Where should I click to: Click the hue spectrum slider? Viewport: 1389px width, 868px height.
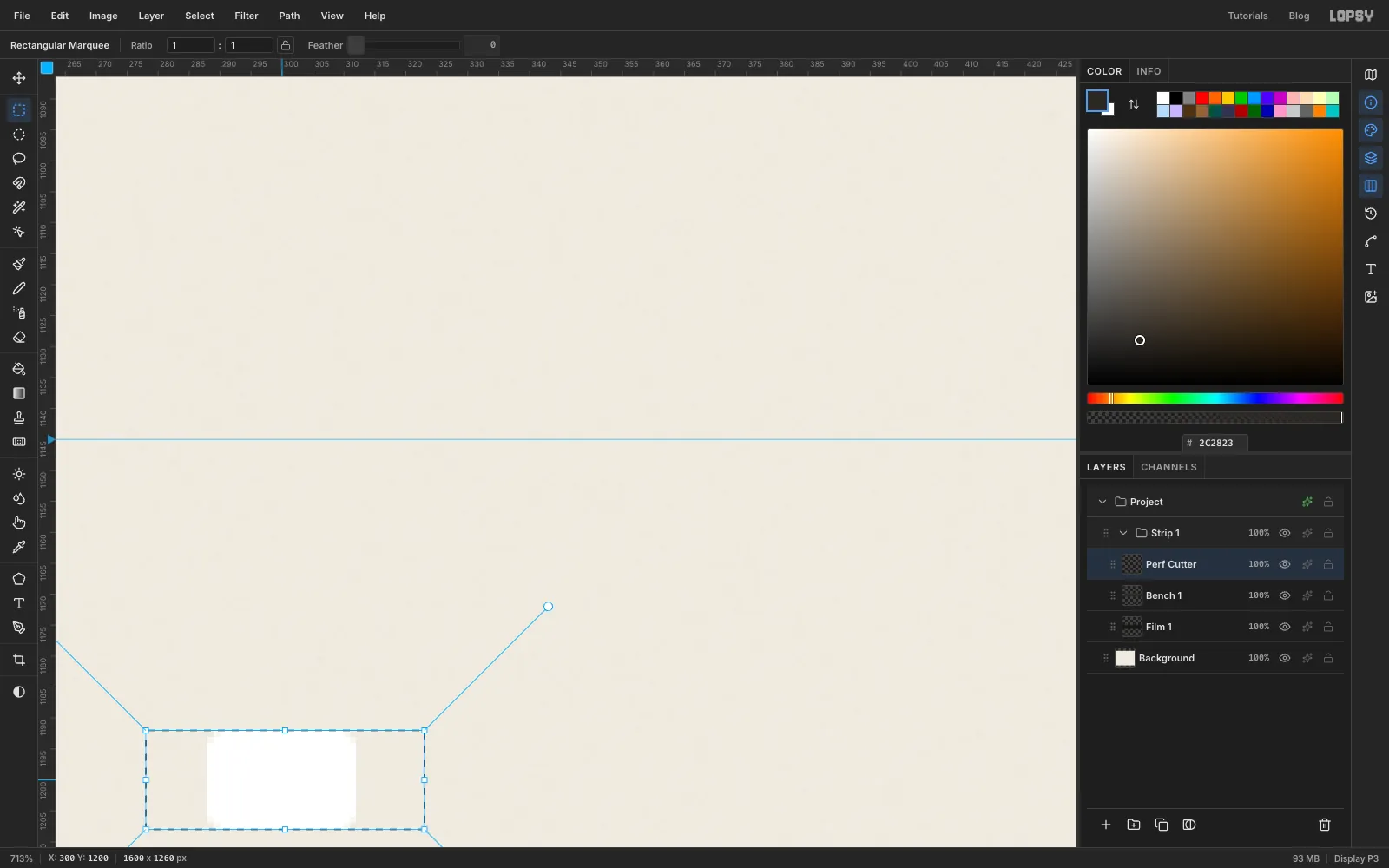point(1215,398)
